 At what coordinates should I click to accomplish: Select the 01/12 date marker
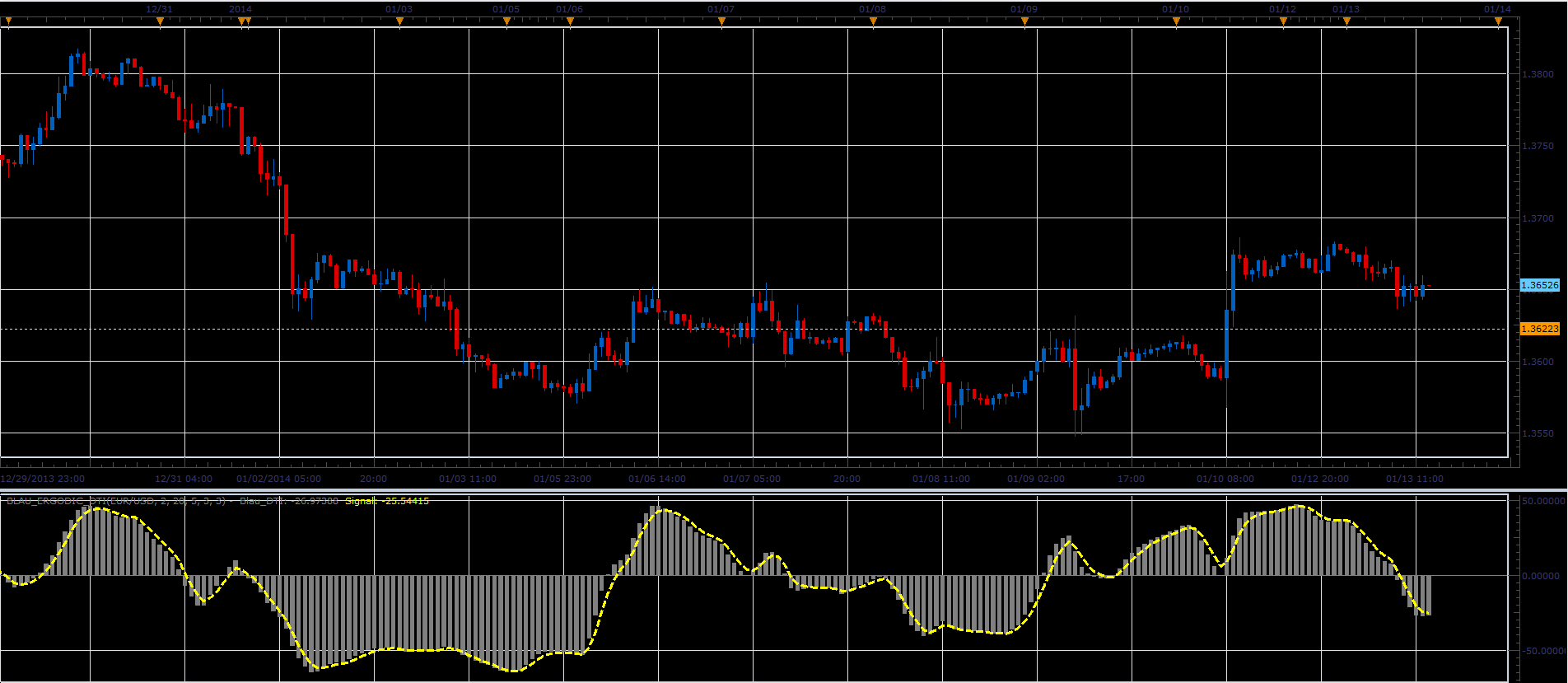(x=1283, y=22)
